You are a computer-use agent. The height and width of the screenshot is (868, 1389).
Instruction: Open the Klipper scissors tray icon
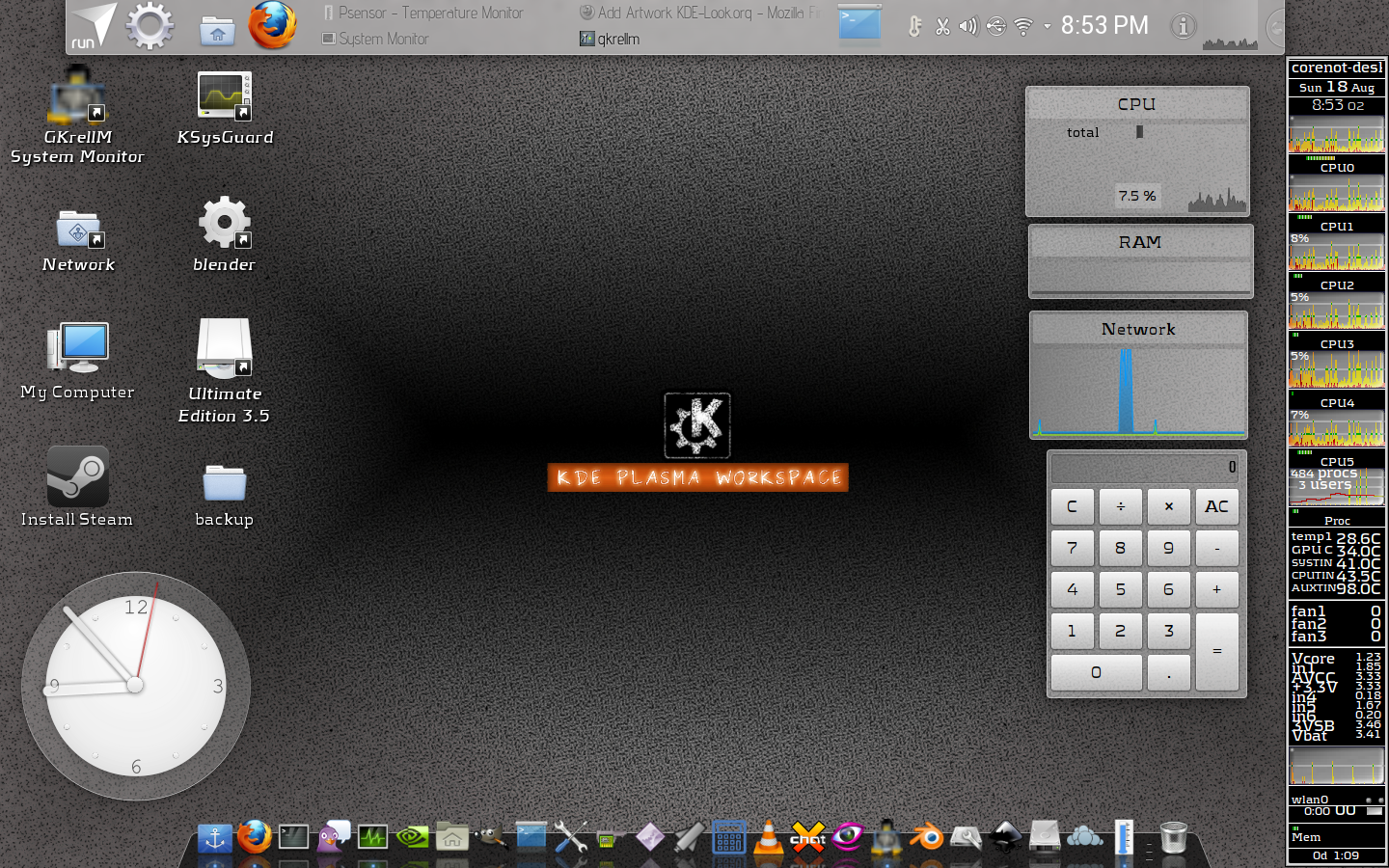[942, 26]
